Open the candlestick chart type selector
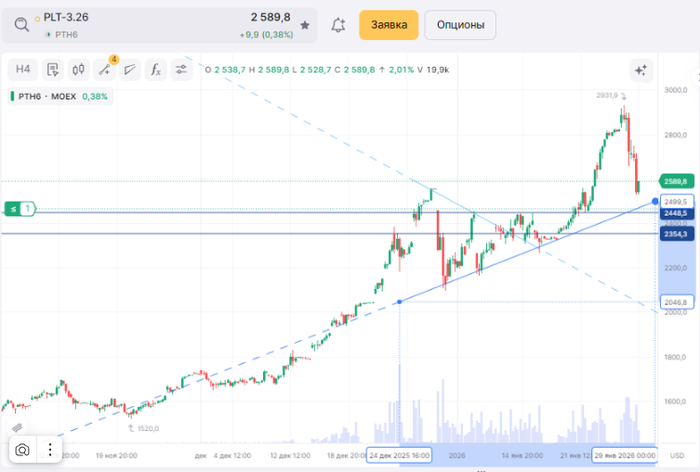 point(78,69)
